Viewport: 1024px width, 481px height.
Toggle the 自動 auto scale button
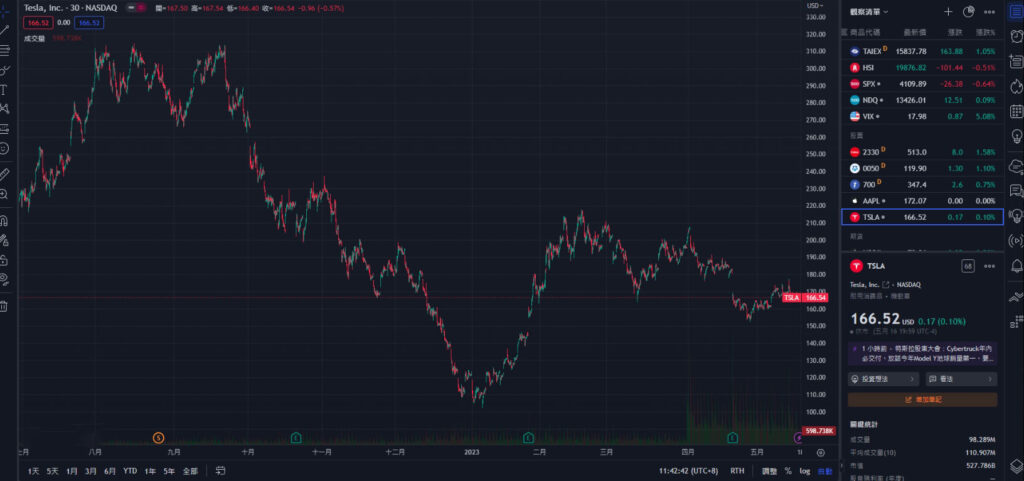coord(825,471)
